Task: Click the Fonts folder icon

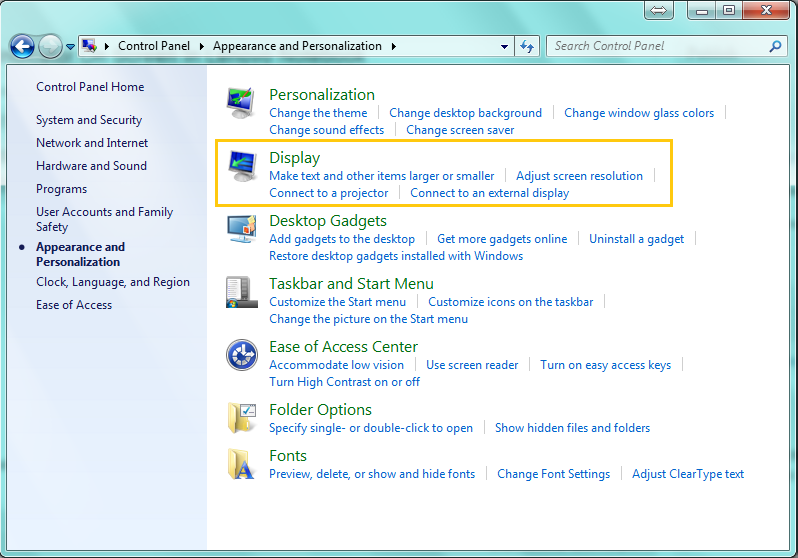Action: click(242, 465)
